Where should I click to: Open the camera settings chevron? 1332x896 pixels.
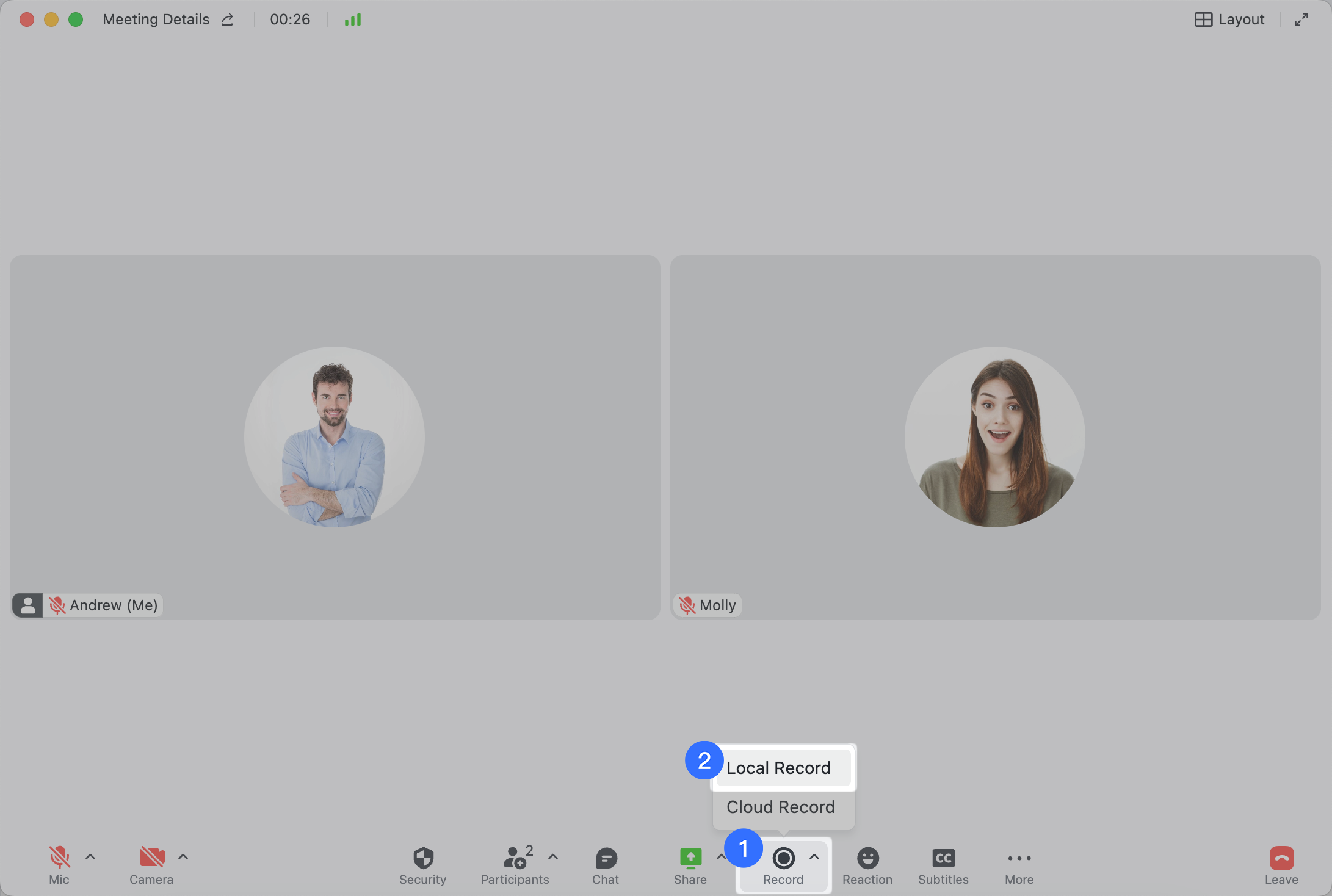[182, 857]
